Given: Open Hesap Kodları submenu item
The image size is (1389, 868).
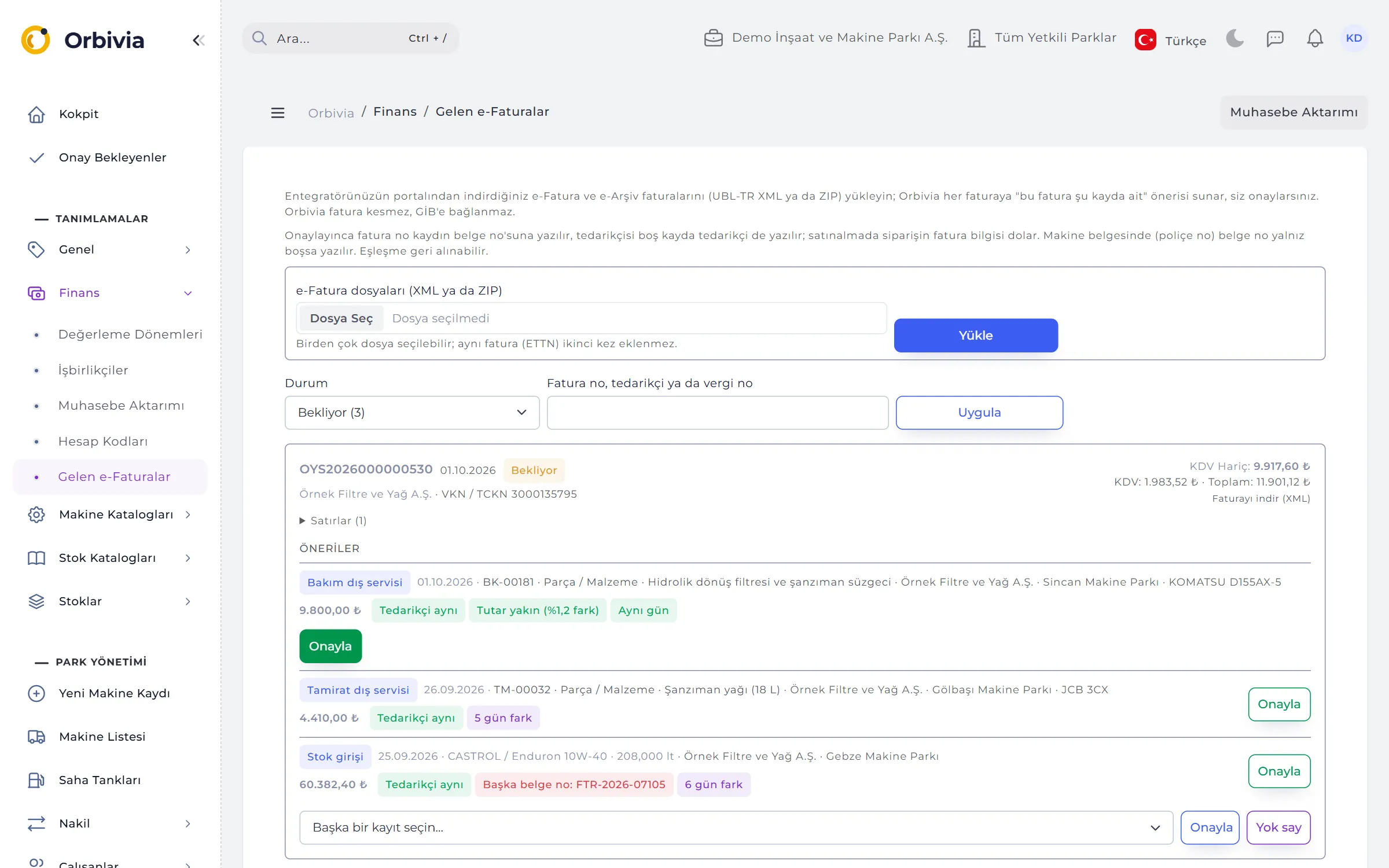Looking at the screenshot, I should pos(103,442).
